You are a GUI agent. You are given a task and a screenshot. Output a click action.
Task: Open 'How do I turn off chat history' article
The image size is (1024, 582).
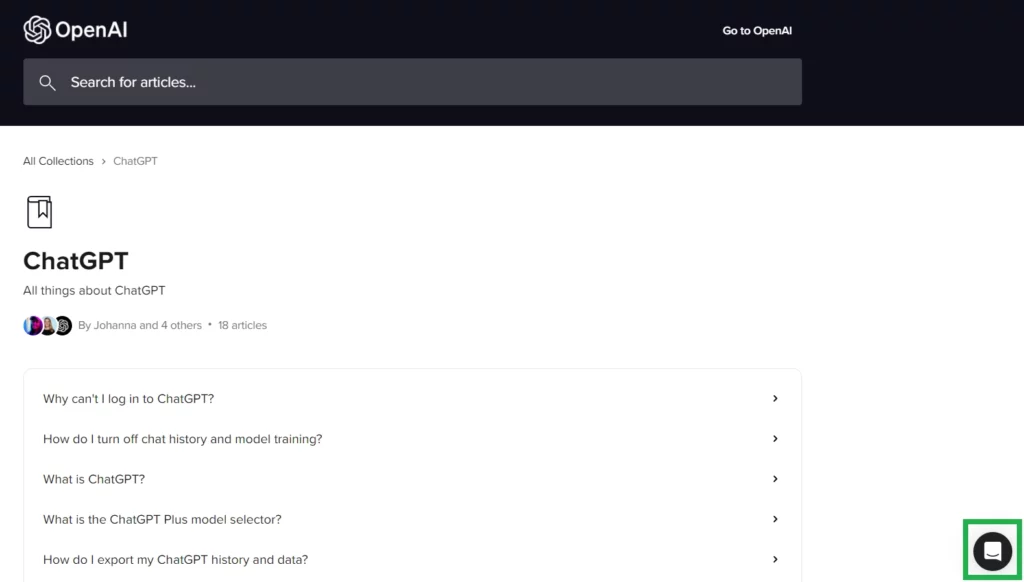tap(412, 439)
